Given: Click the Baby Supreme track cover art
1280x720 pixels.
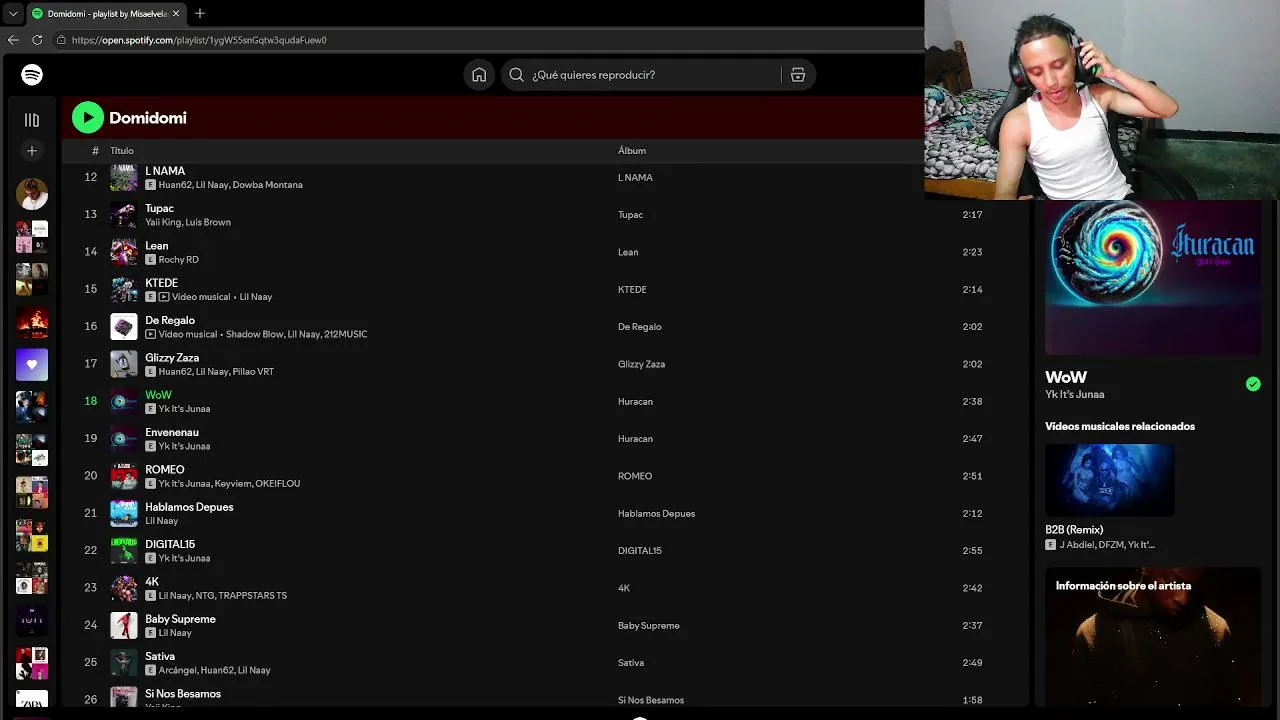Looking at the screenshot, I should pos(124,625).
